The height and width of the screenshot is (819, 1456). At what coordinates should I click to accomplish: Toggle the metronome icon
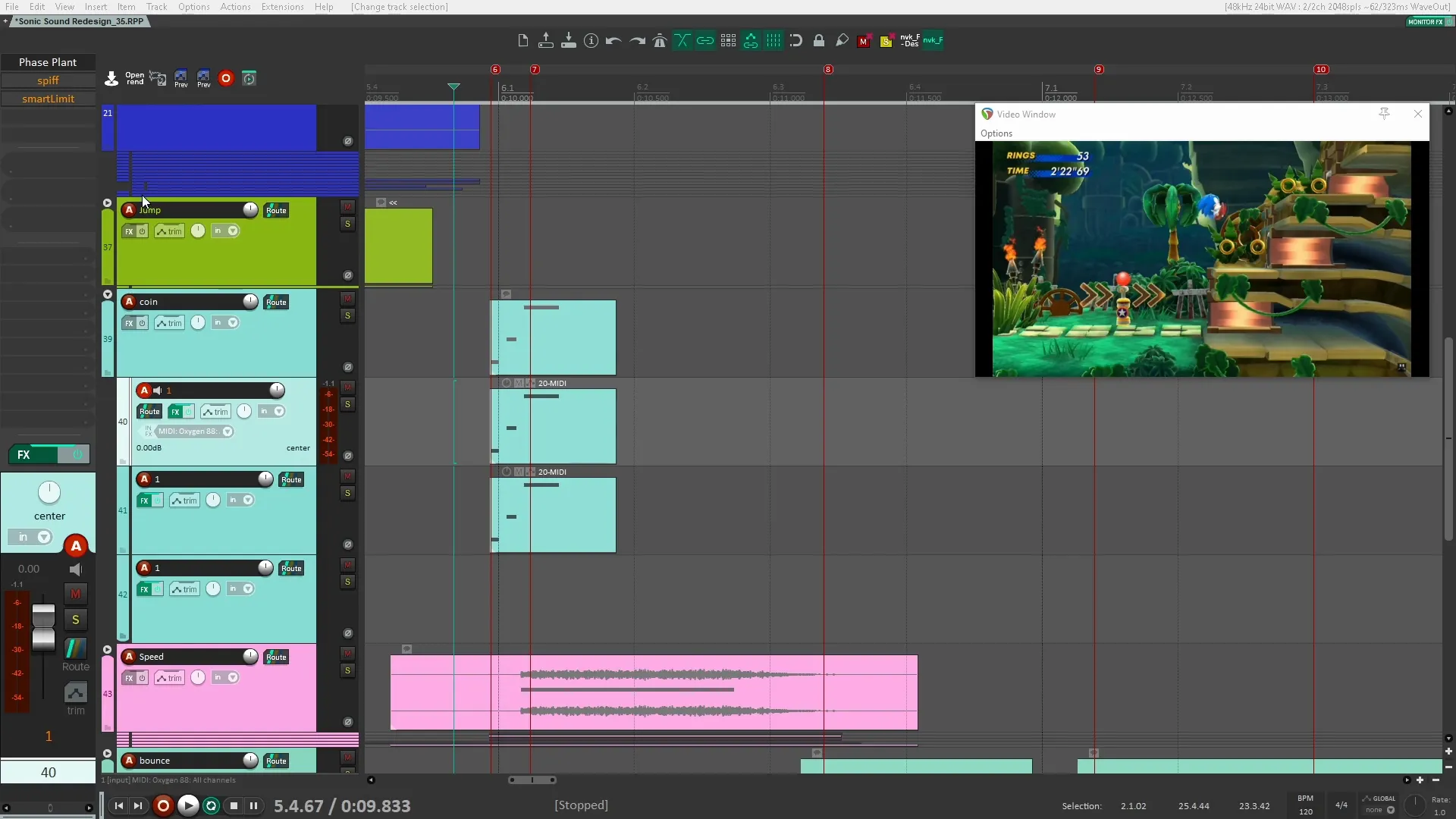(660, 41)
